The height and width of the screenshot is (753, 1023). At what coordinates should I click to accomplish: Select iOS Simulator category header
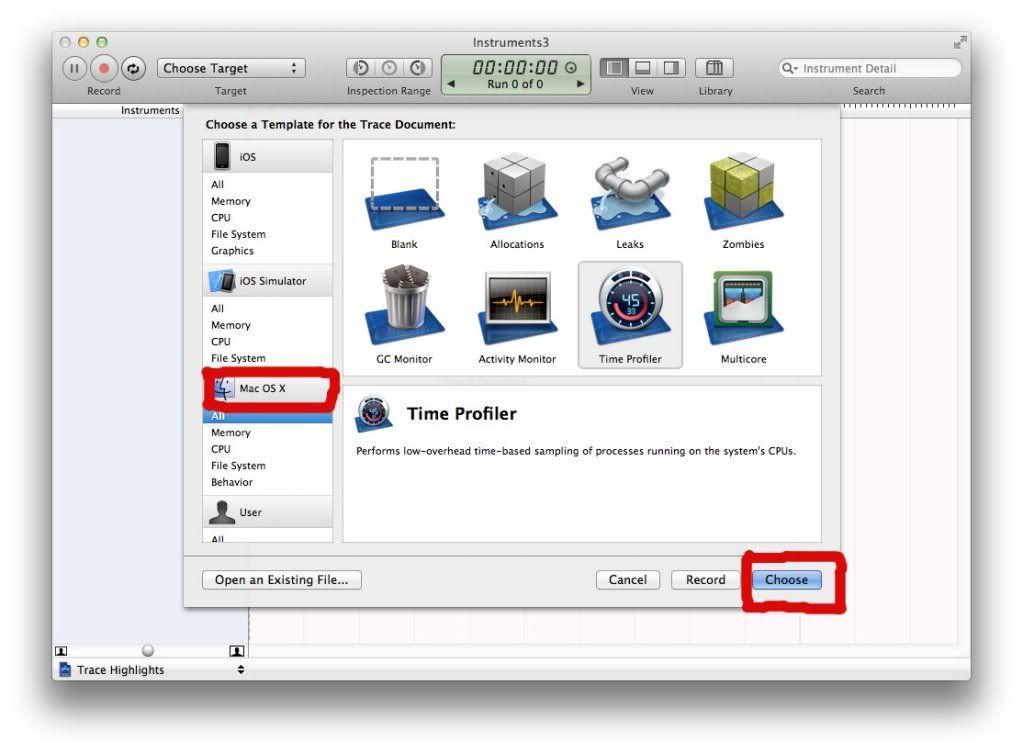[x=267, y=281]
